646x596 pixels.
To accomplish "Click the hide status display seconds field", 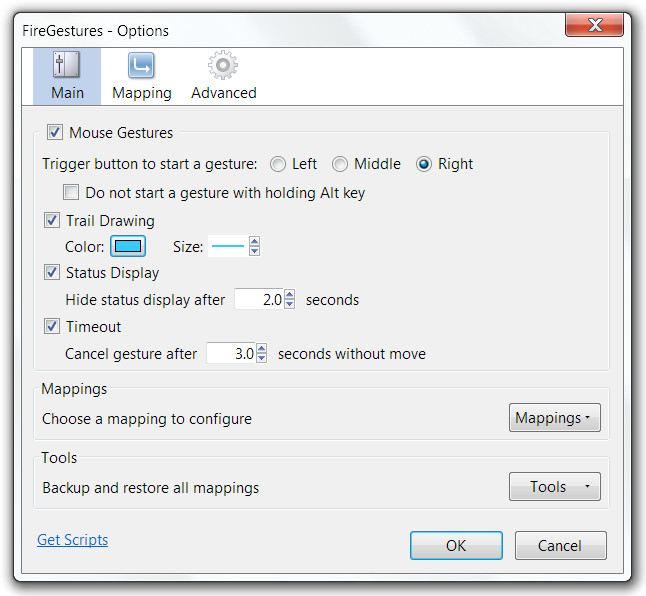I will 259,299.
